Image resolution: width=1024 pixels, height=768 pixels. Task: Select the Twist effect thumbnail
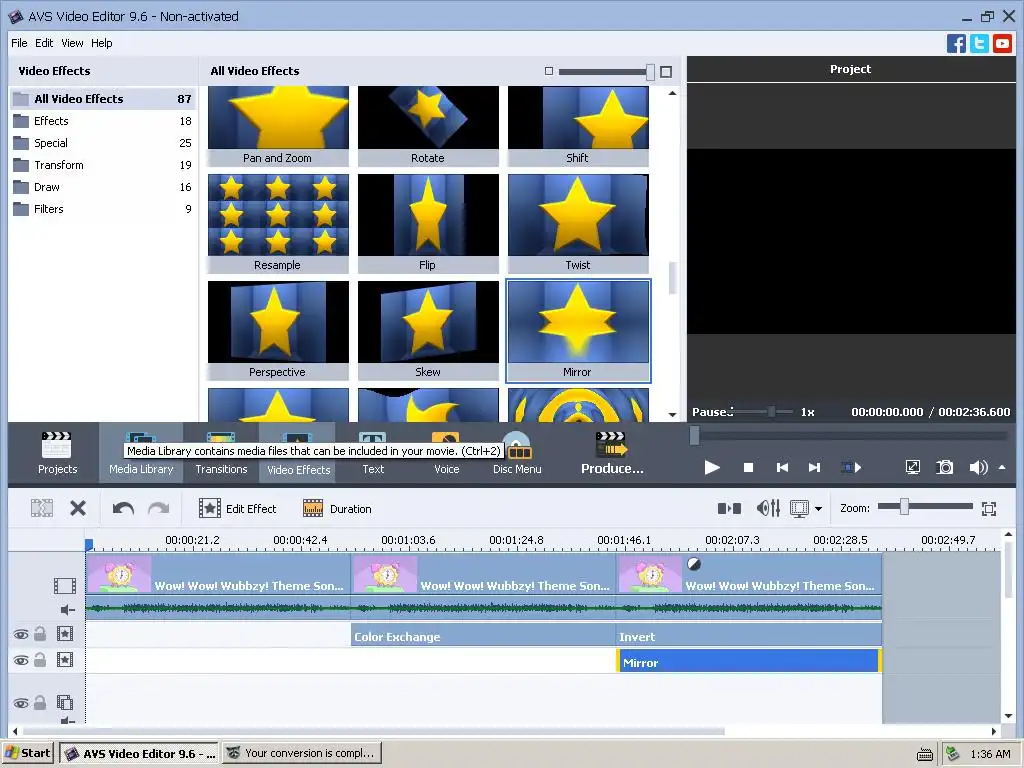click(x=578, y=223)
